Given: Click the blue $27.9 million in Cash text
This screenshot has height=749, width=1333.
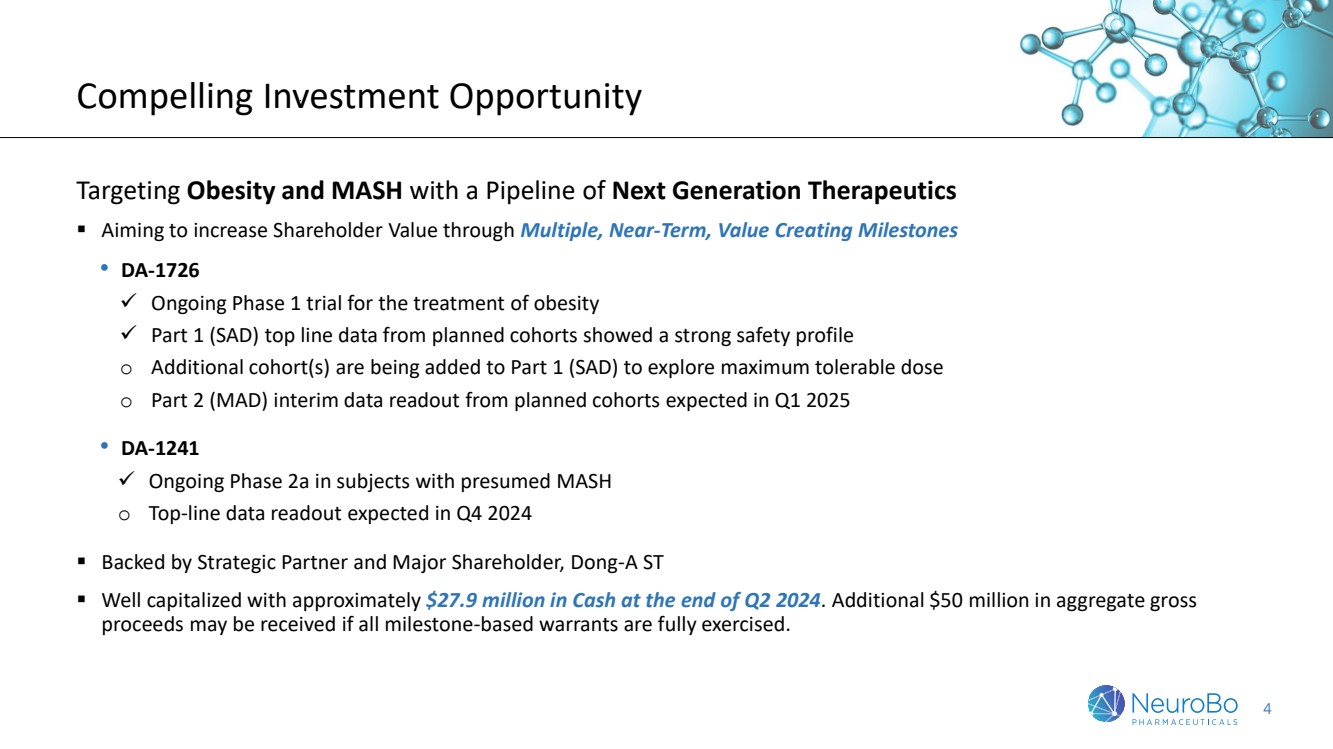Looking at the screenshot, I should tap(623, 601).
